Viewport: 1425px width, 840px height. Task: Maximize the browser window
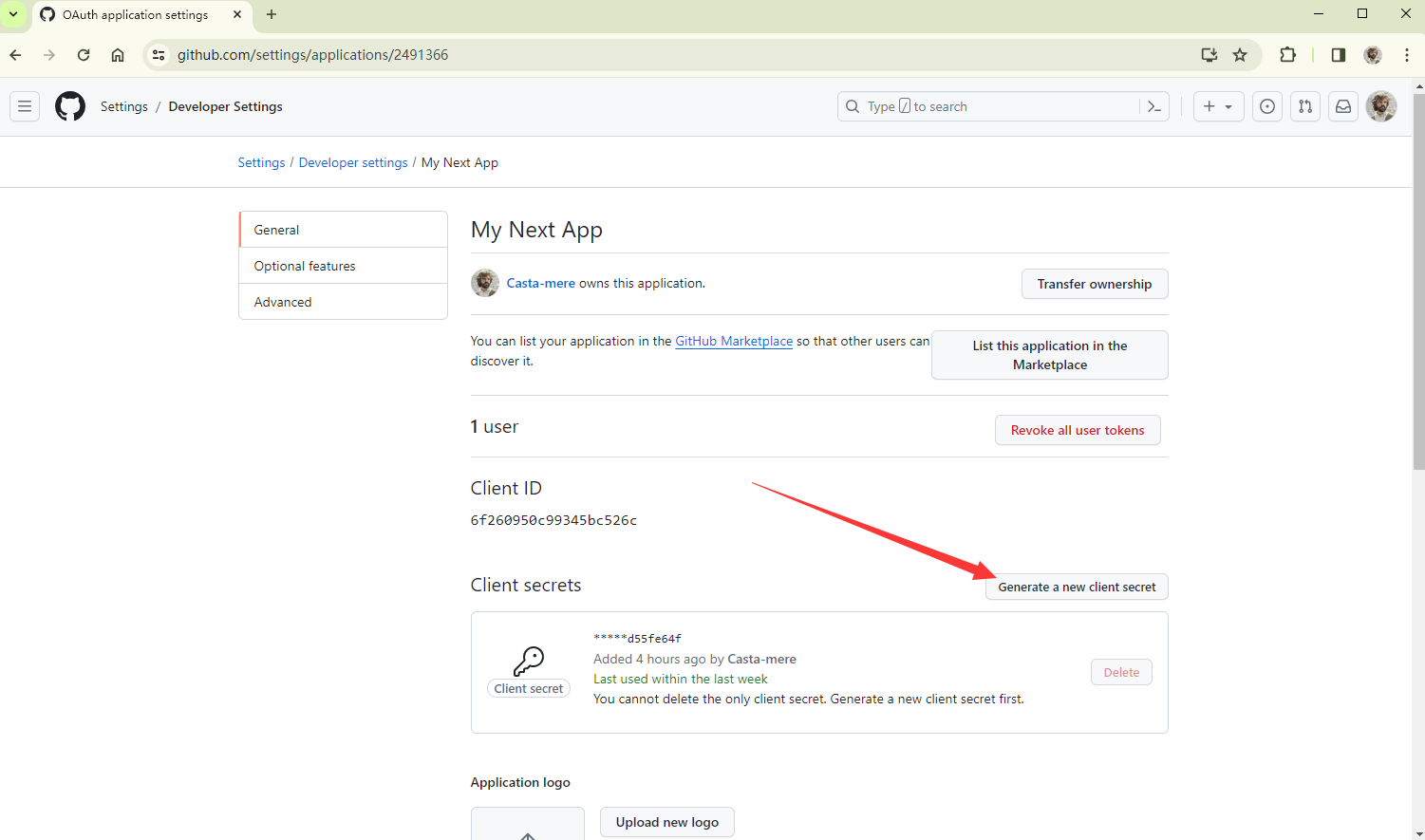tap(1362, 13)
